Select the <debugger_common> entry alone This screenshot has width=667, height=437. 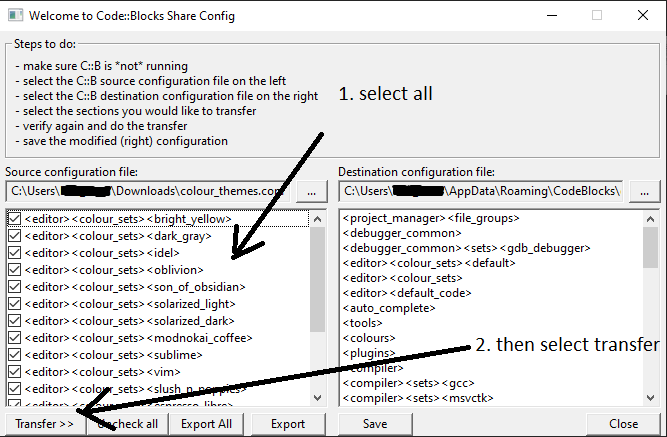pyautogui.click(x=402, y=233)
